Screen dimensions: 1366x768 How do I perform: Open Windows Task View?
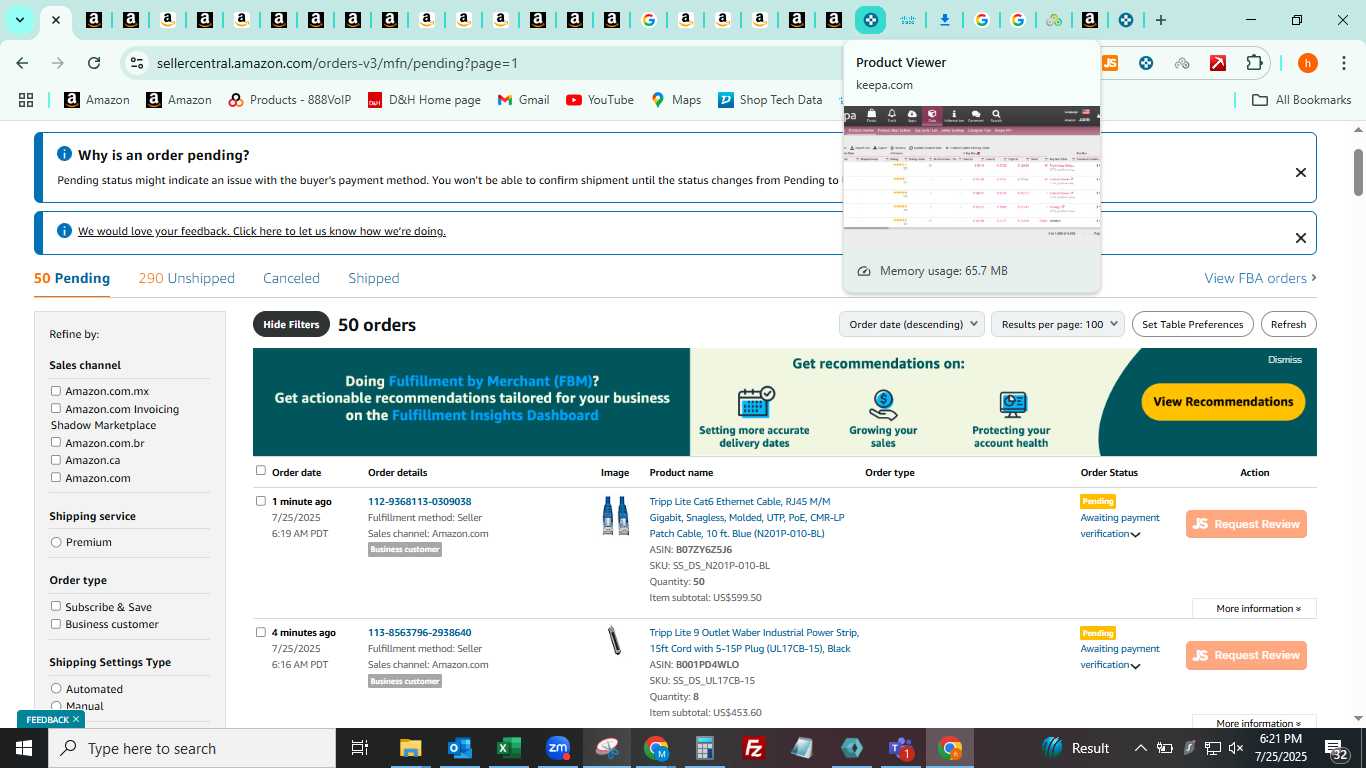[x=360, y=748]
